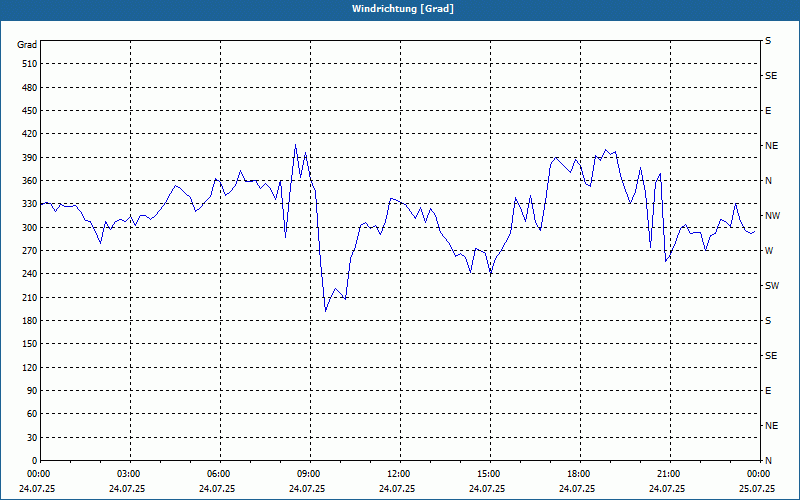Click the 240 degree axis label
The height and width of the screenshot is (500, 800).
tap(30, 274)
